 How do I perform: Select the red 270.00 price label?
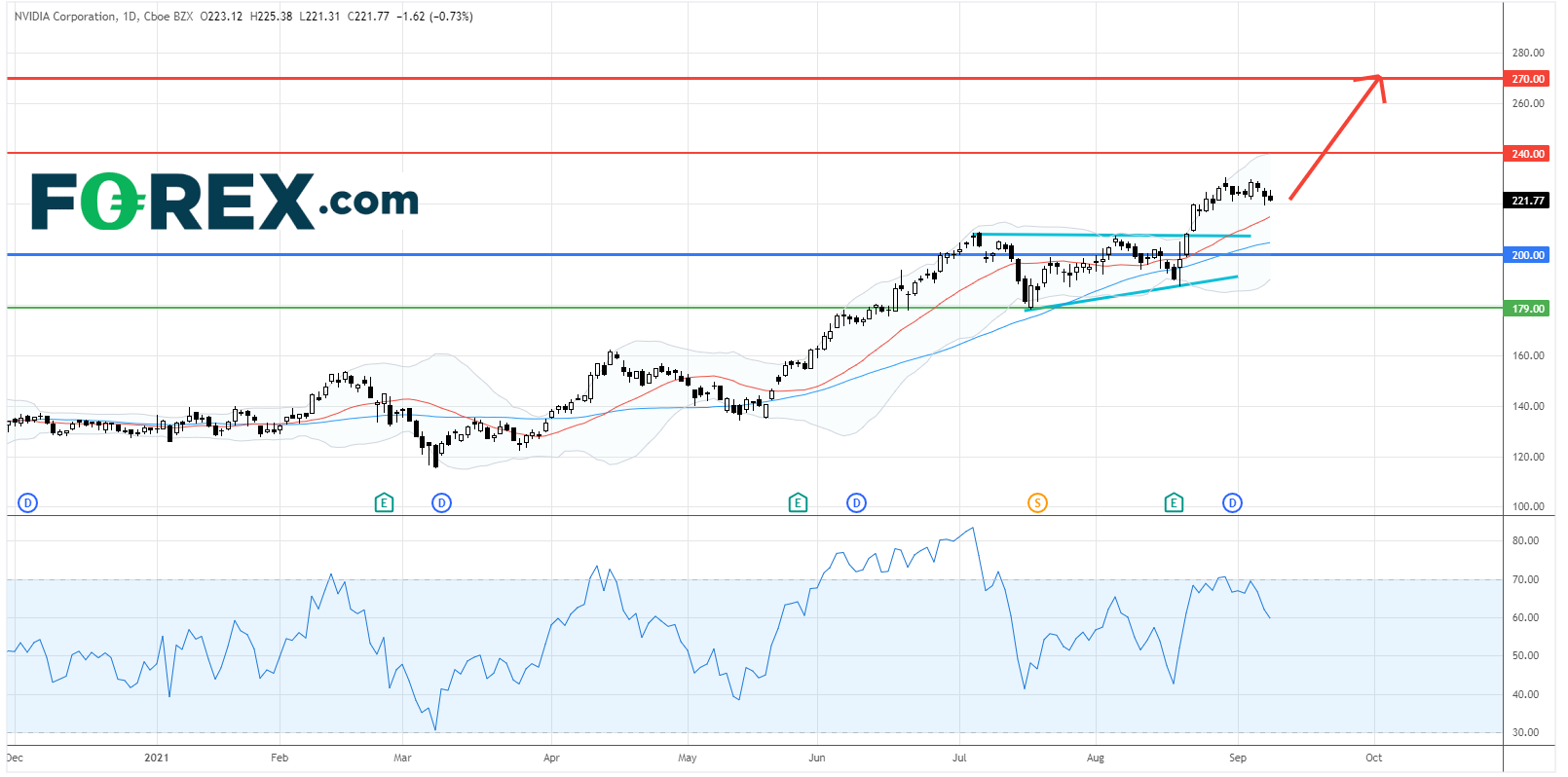pyautogui.click(x=1527, y=79)
